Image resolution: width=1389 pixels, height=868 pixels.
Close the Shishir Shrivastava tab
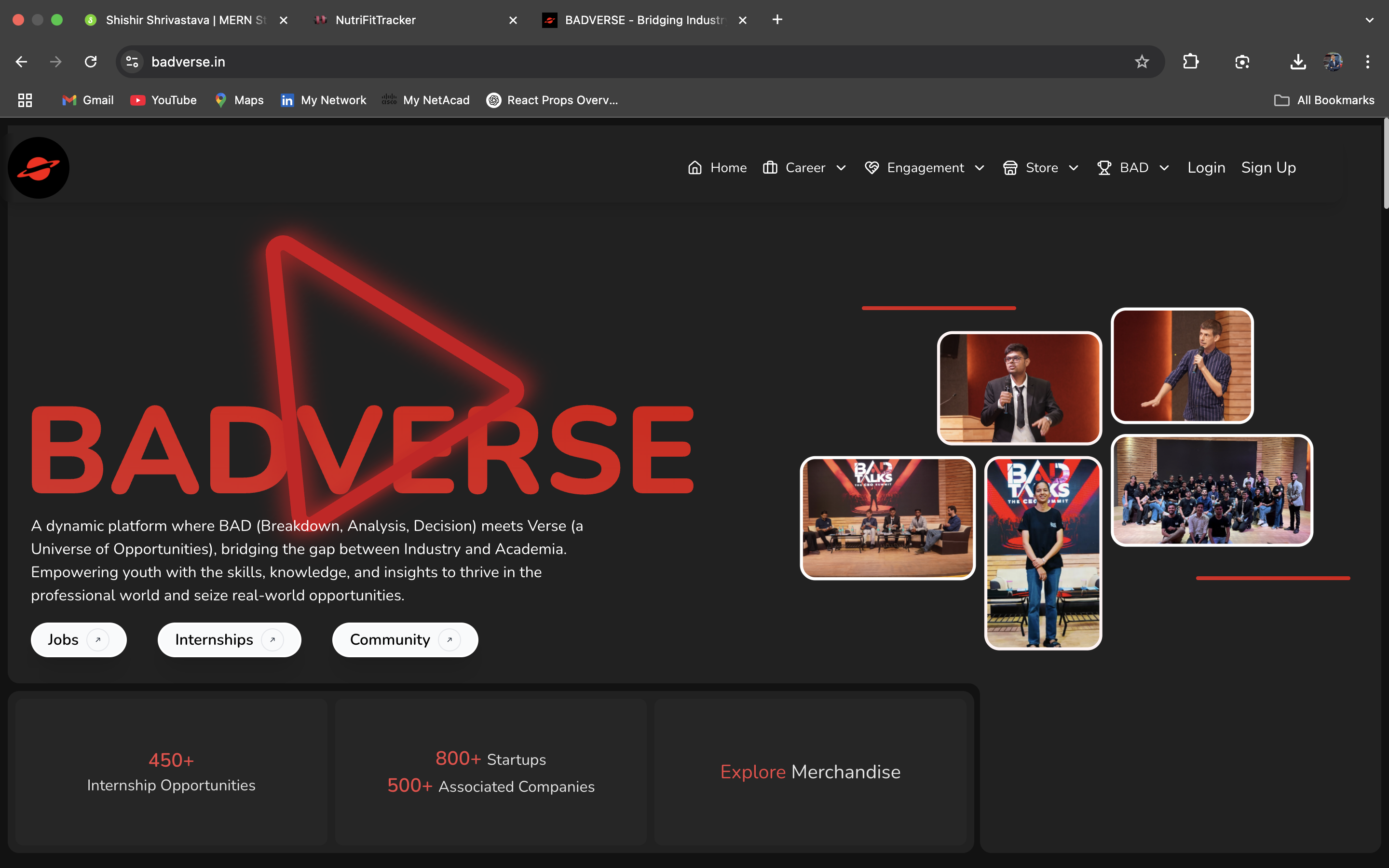pos(284,20)
